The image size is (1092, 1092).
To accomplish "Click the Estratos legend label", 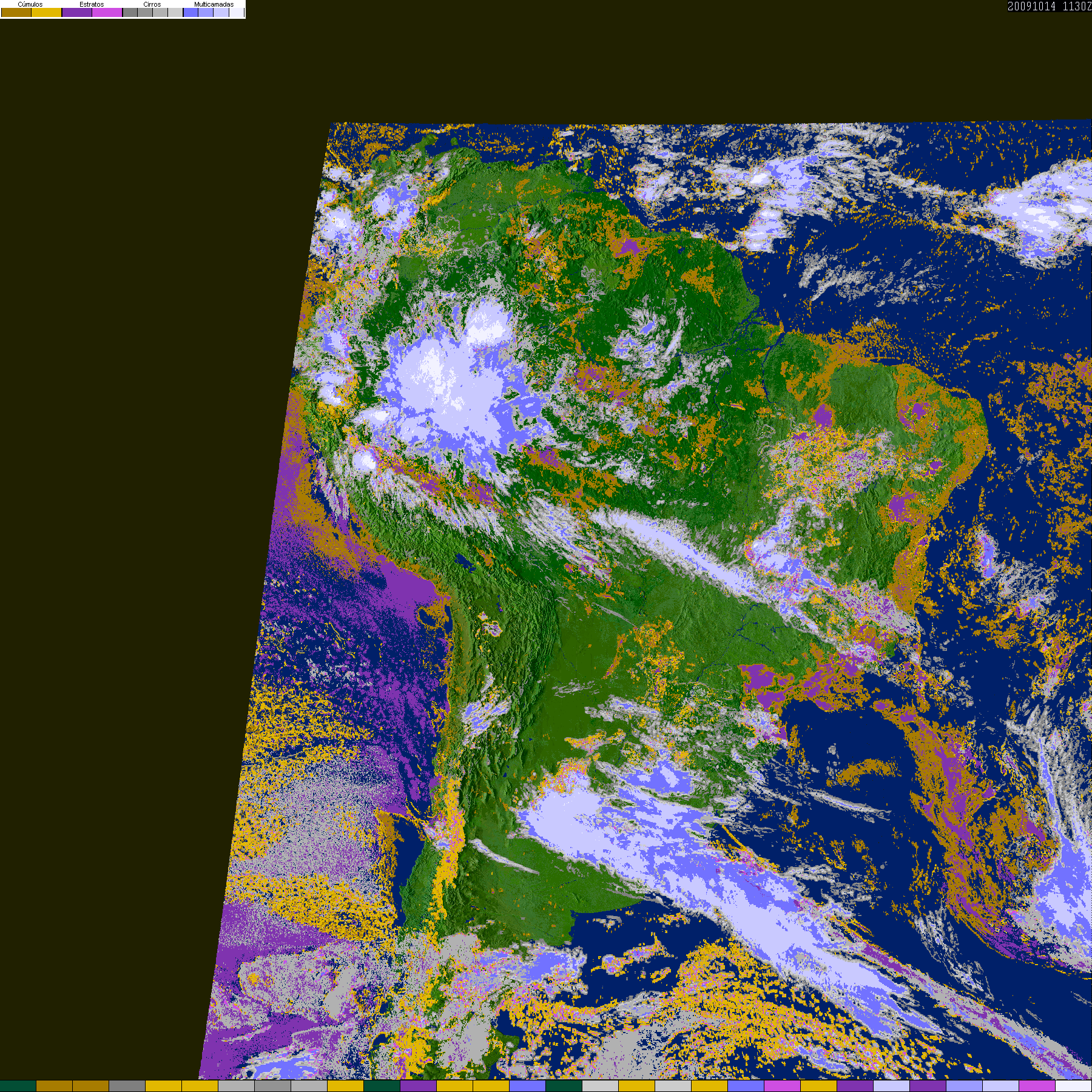I will [x=92, y=4].
